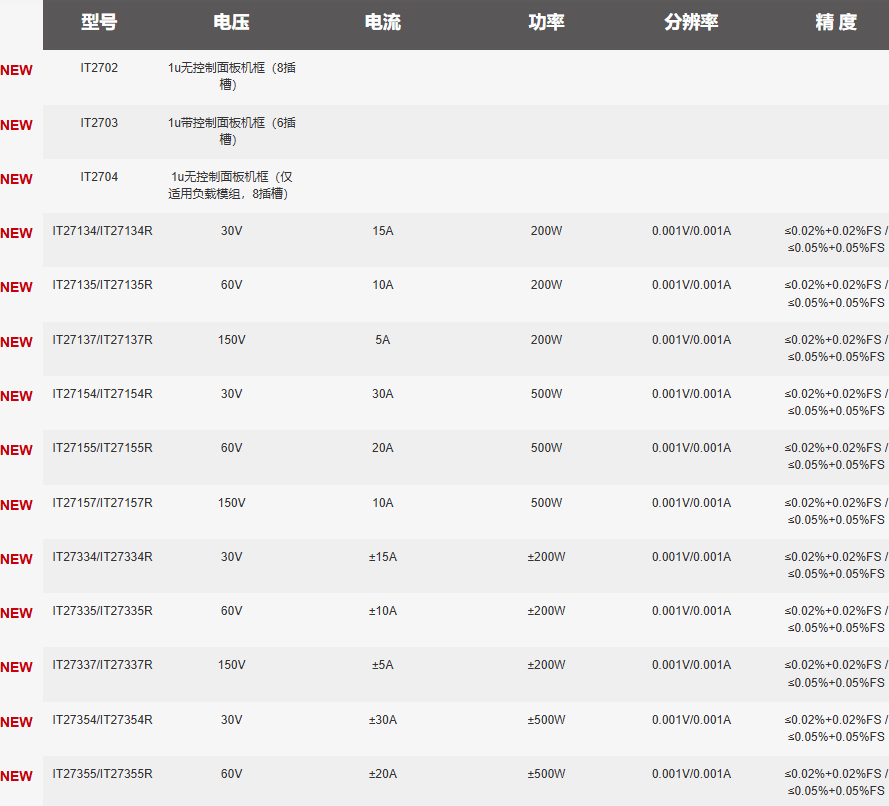The height and width of the screenshot is (806, 889).
Task: Click the 0.001V/0.001A resolution for IT27134/IT27134R
Action: (x=691, y=231)
